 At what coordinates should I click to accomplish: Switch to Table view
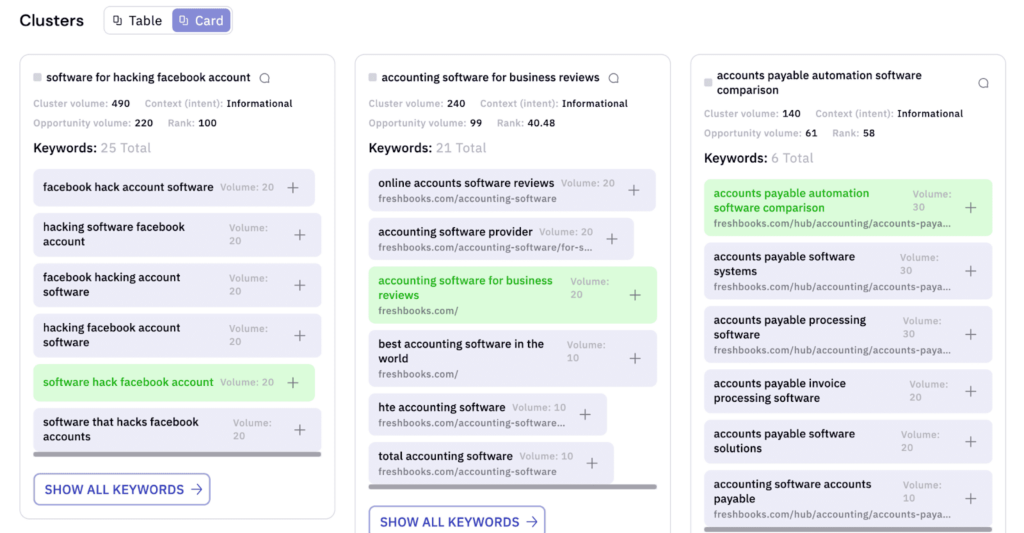click(x=137, y=20)
